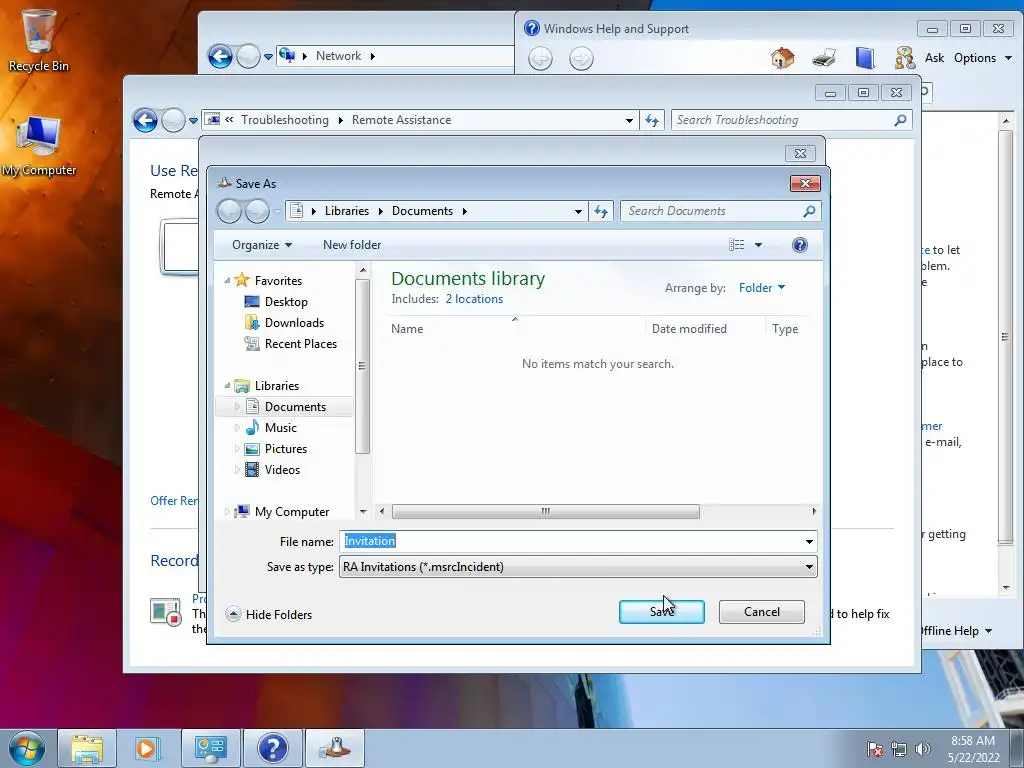Open Save As address dropdown arrow
Viewport: 1024px width, 768px height.
pyautogui.click(x=578, y=212)
